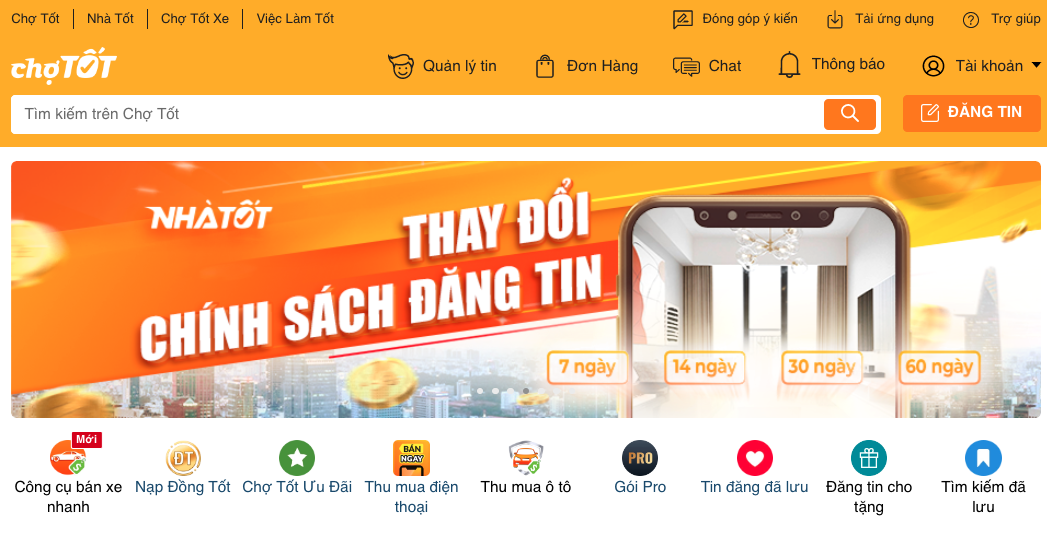Open the Chat messages

(x=707, y=66)
